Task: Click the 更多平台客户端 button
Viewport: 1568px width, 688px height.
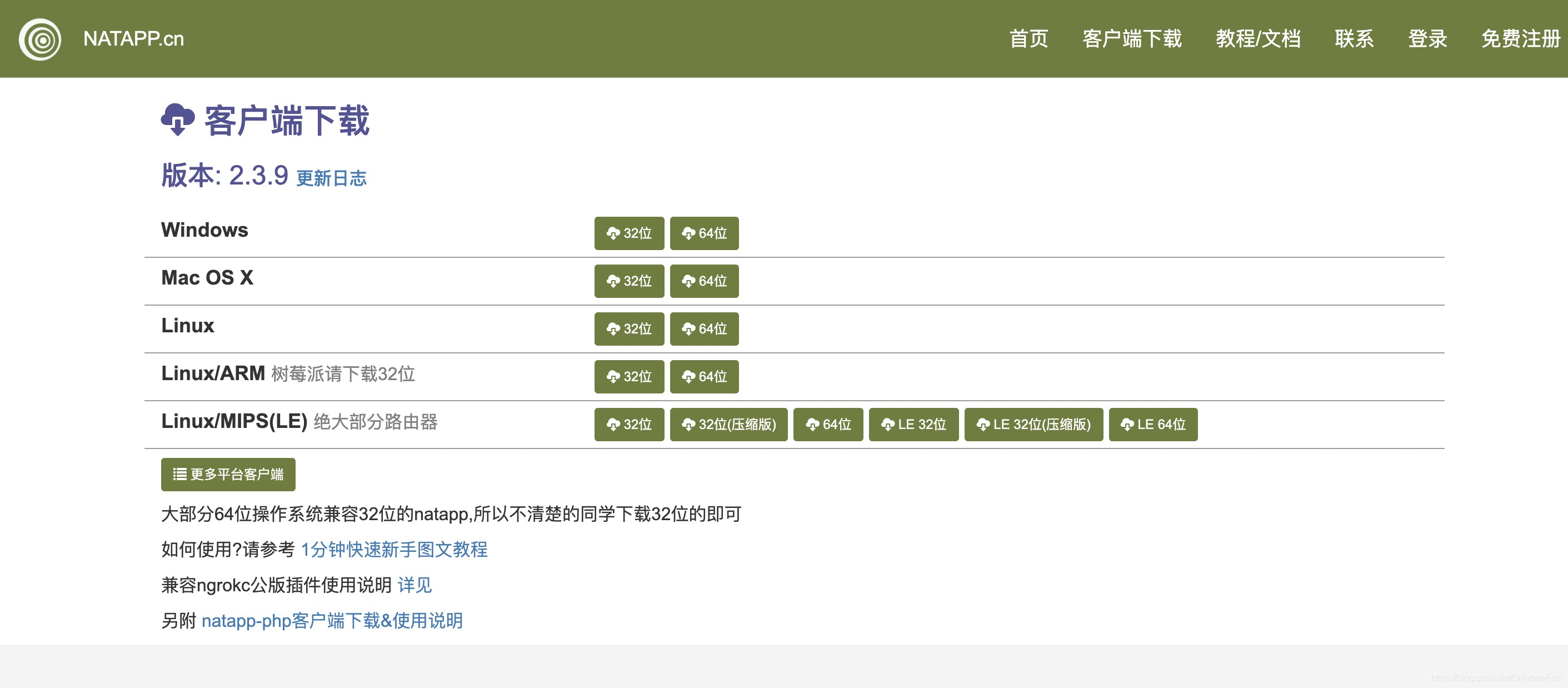Action: [x=228, y=474]
